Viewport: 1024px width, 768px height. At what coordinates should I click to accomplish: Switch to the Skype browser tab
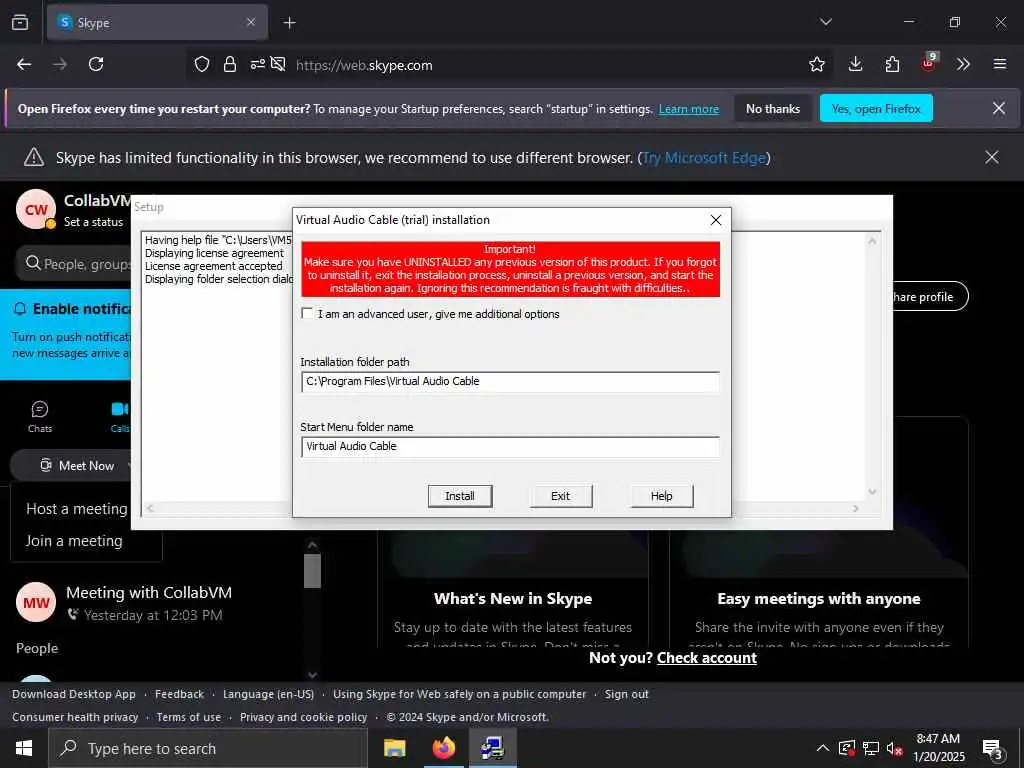point(157,23)
